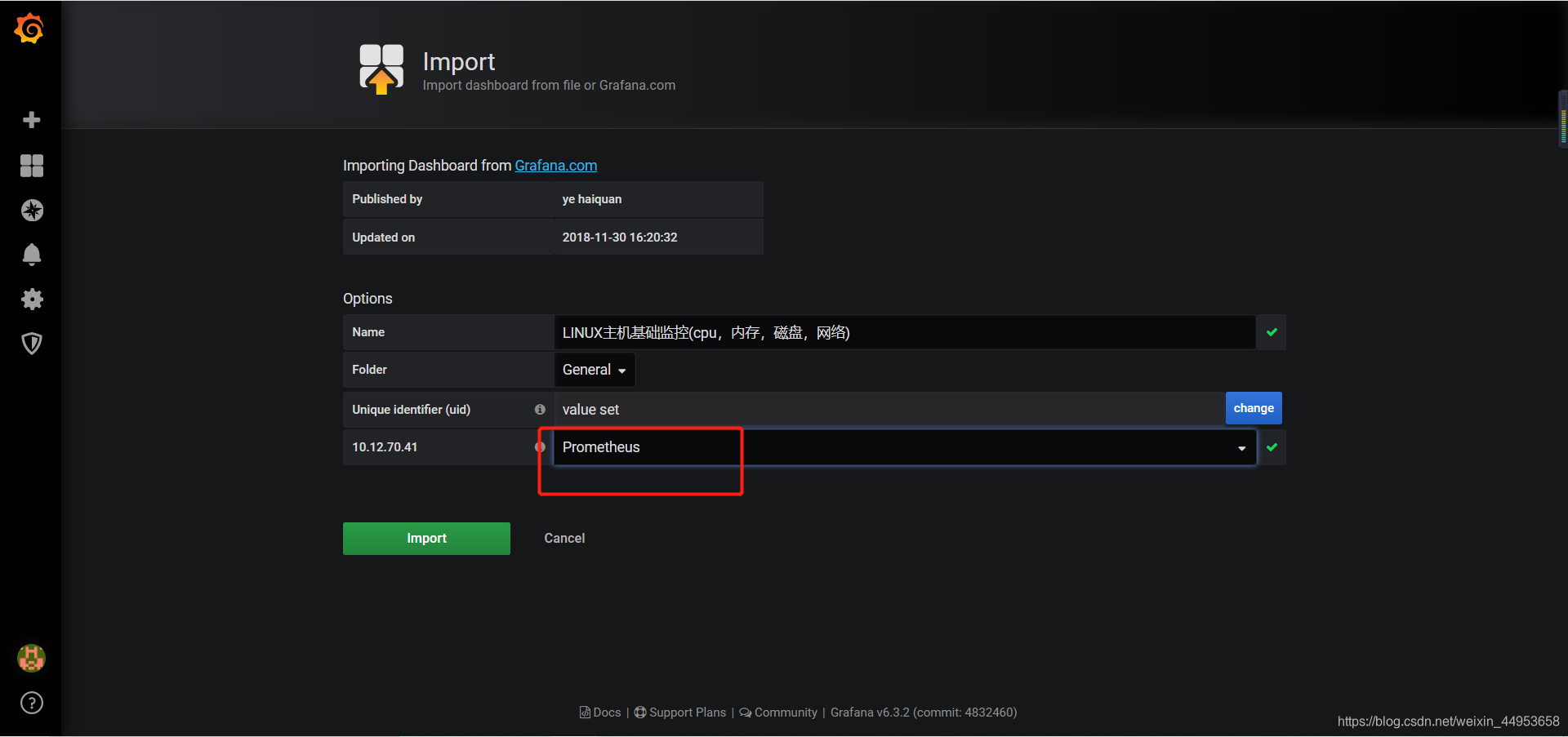Open the Prometheus data source dropdown
This screenshot has height=737, width=1568.
pyautogui.click(x=905, y=447)
